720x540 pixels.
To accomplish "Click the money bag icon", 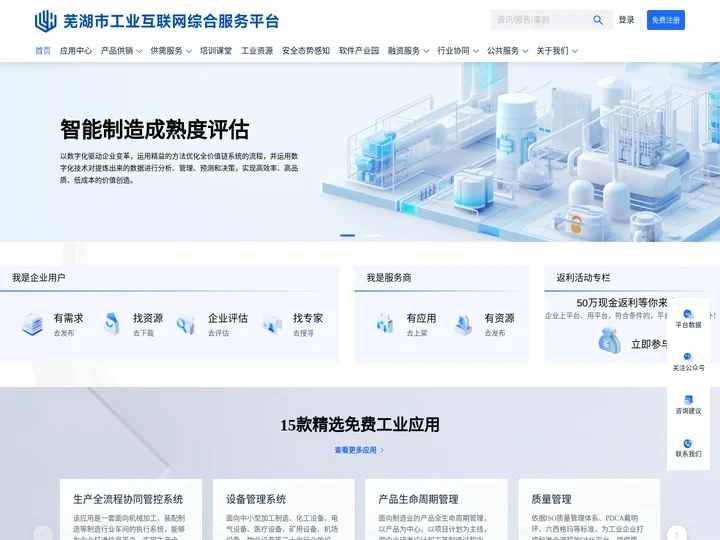I will pos(610,342).
